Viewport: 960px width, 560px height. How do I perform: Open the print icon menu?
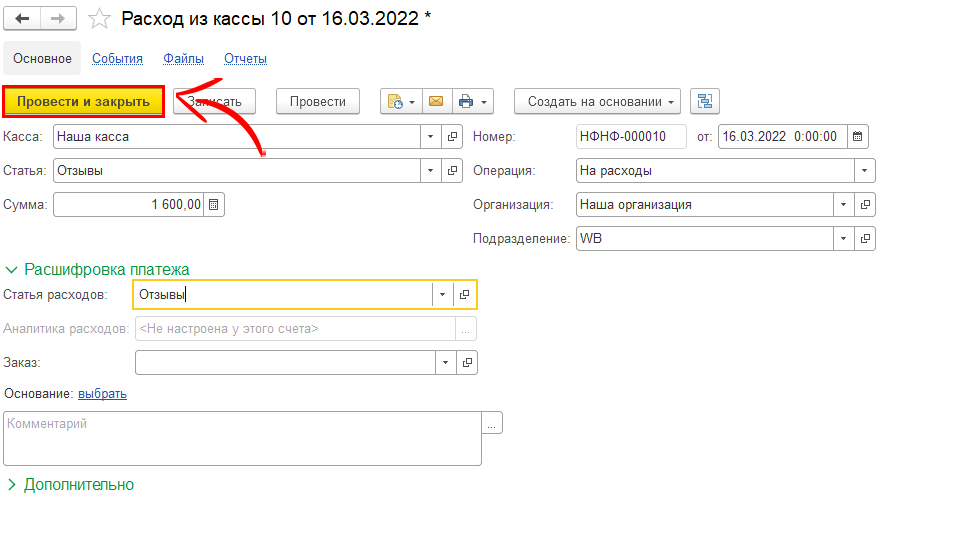point(473,101)
